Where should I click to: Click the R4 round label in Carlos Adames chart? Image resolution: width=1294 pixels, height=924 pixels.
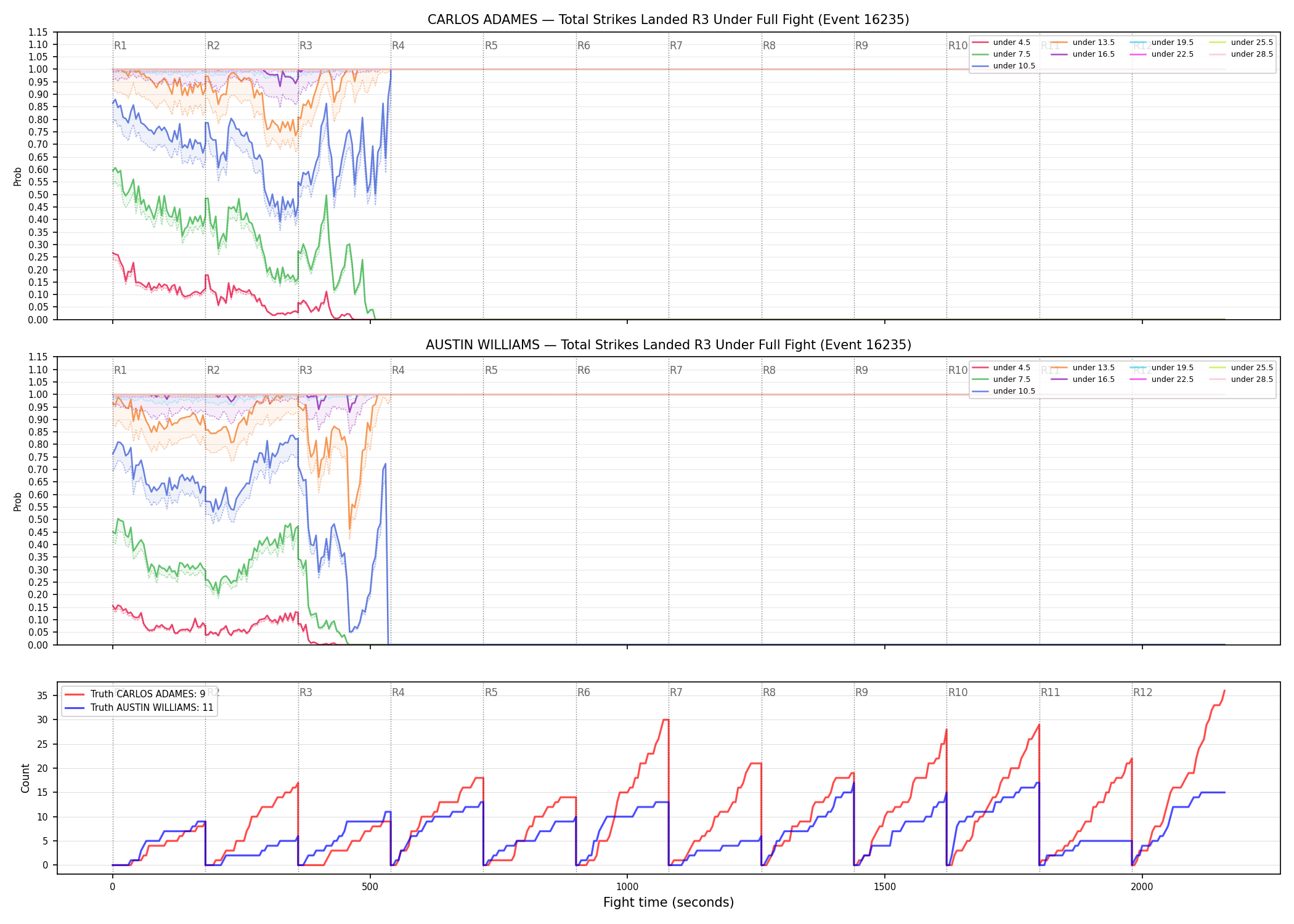click(398, 46)
